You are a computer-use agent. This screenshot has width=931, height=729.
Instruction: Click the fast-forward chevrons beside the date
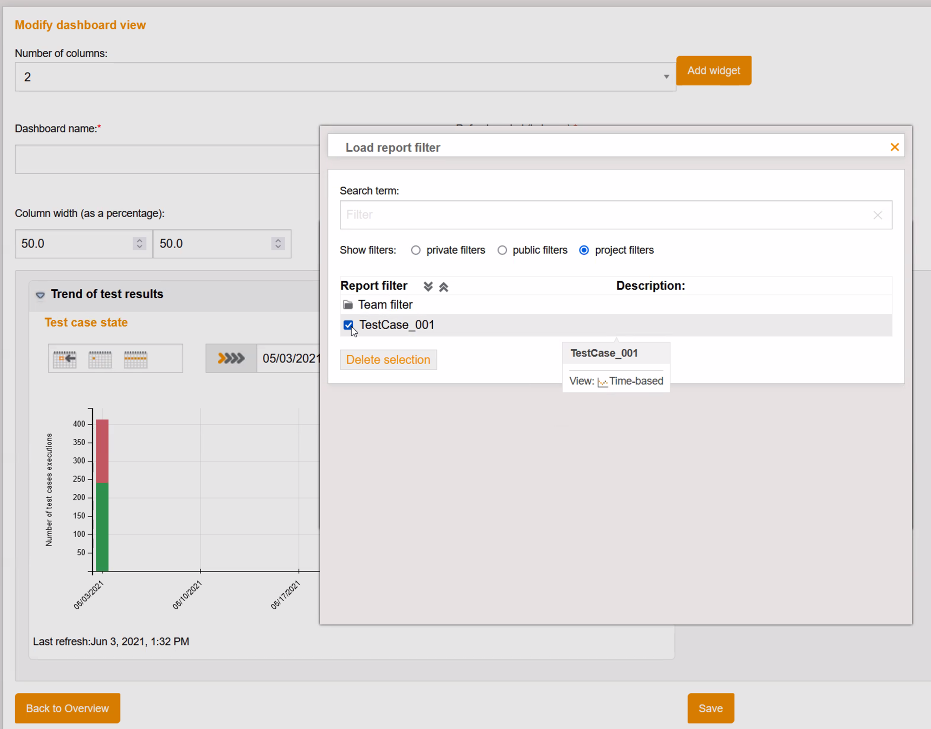pos(231,358)
